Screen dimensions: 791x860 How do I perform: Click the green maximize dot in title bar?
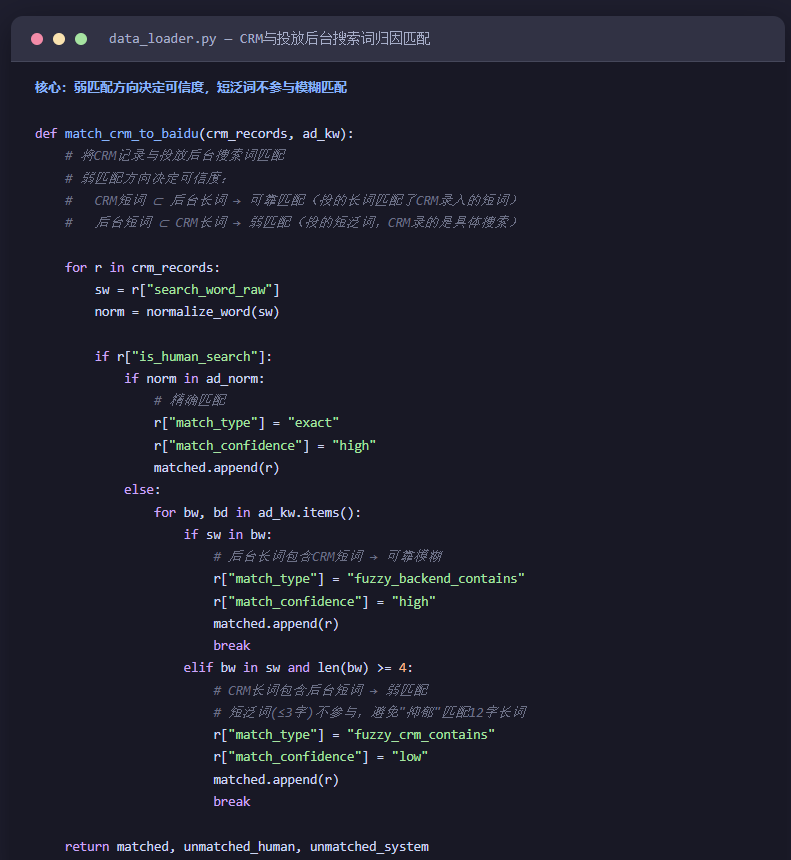(81, 39)
